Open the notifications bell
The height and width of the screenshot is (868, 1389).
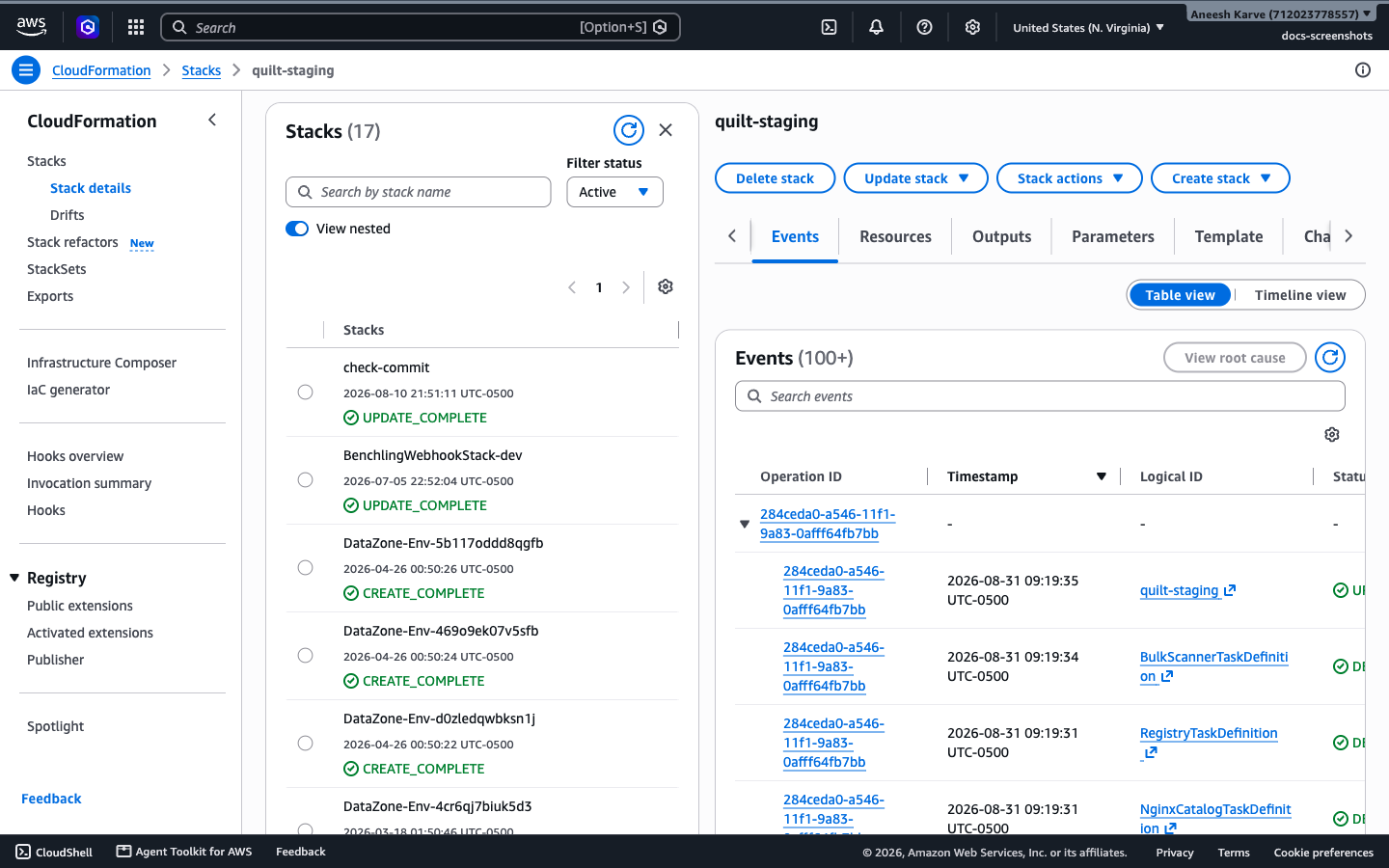click(x=876, y=27)
